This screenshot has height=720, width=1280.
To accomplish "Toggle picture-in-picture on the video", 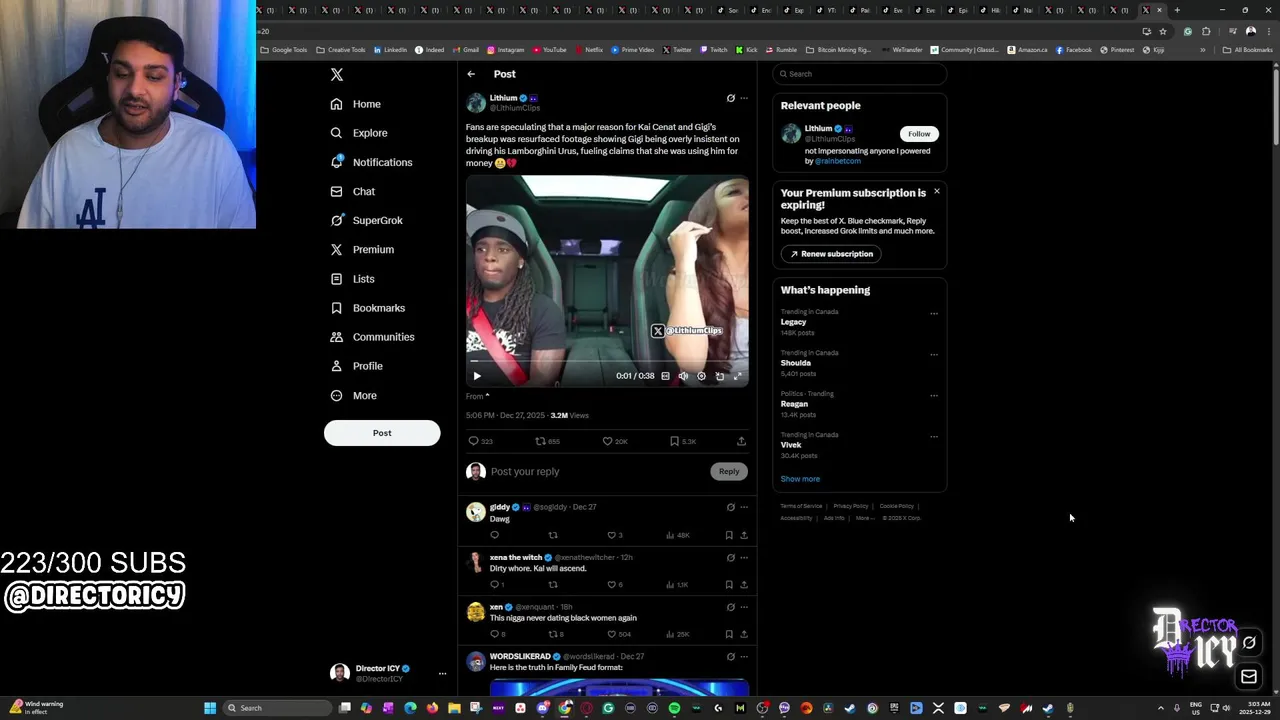I will [720, 376].
